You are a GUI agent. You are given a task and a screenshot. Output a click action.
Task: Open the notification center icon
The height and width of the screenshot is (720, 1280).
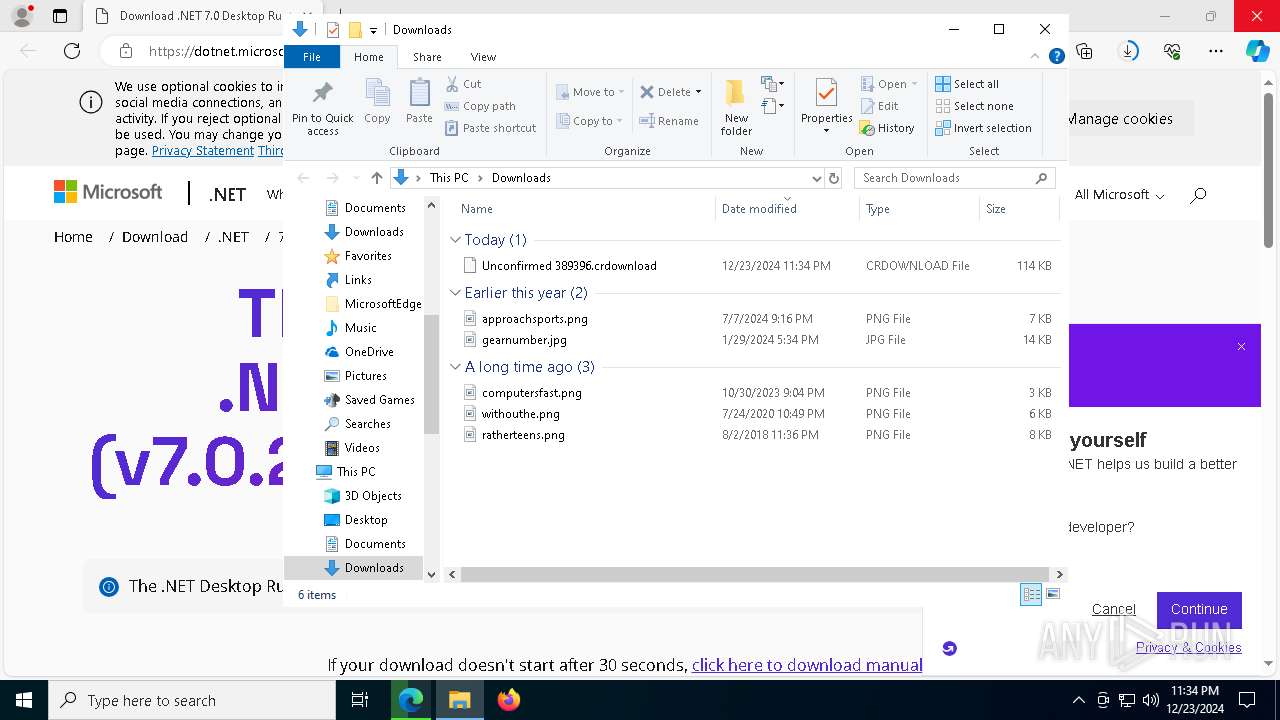click(1247, 700)
